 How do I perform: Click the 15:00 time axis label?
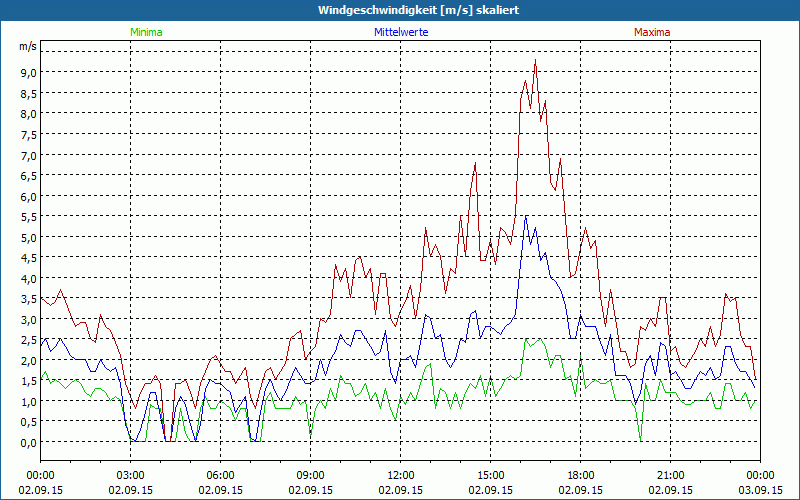pyautogui.click(x=490, y=476)
